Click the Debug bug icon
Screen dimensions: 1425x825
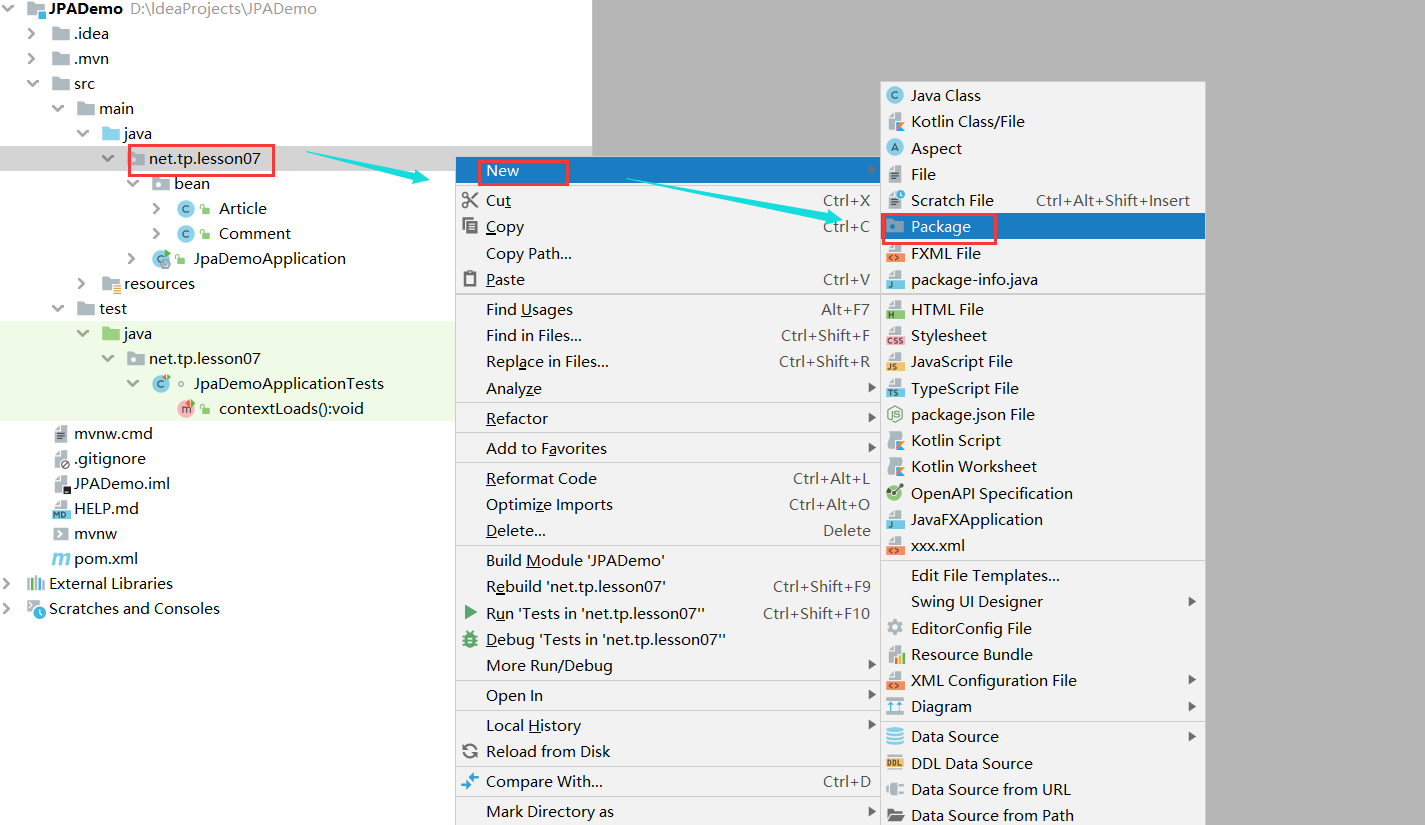[470, 639]
